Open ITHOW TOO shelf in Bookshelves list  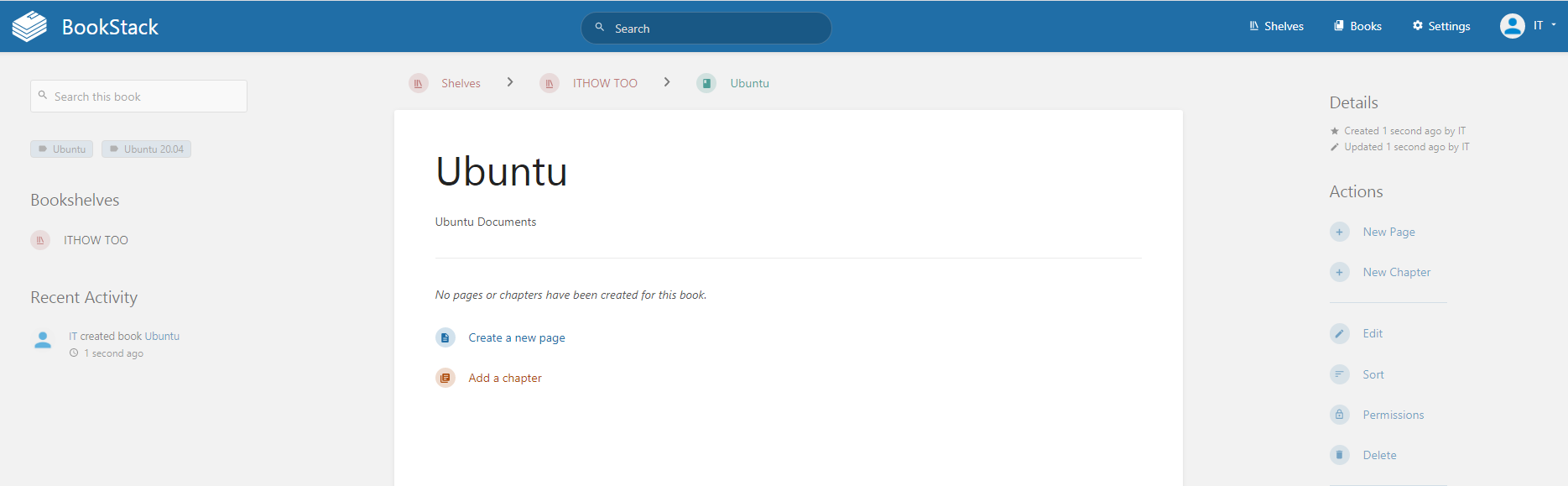click(96, 240)
